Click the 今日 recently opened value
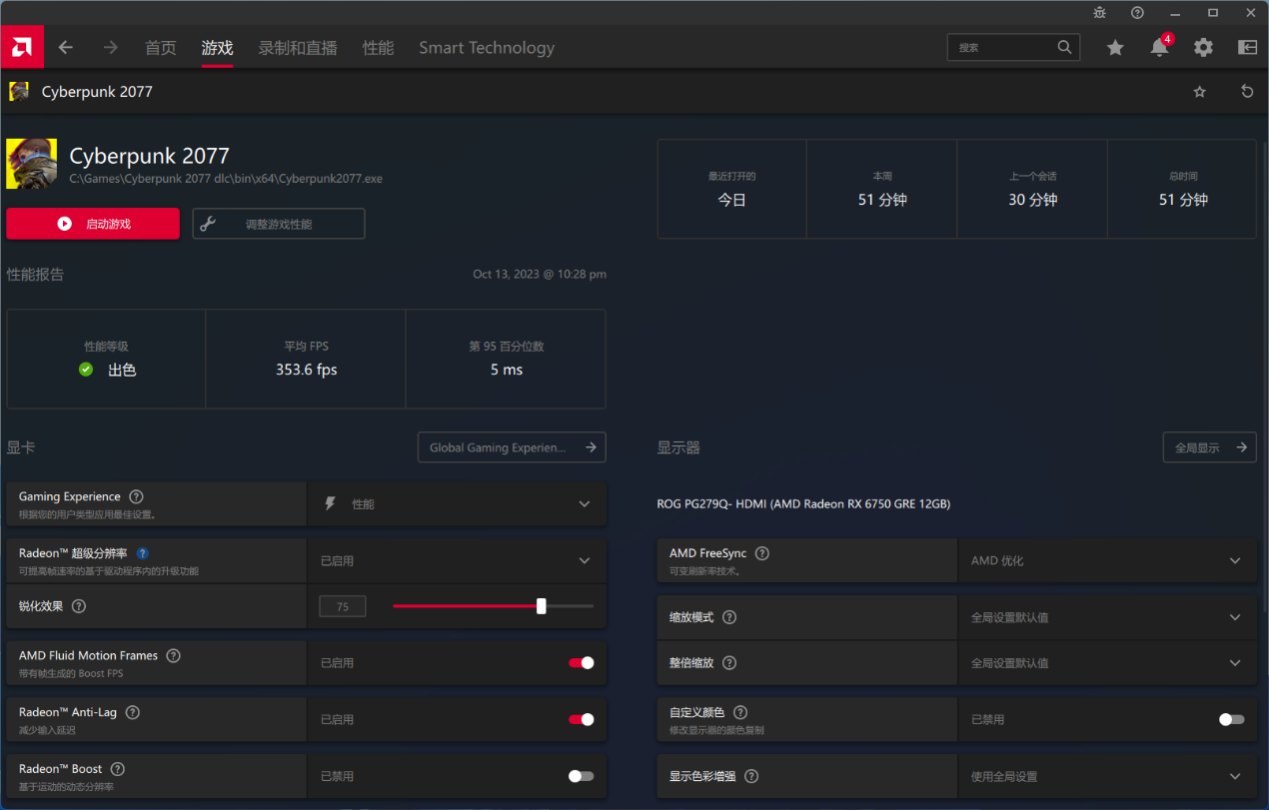 click(732, 200)
